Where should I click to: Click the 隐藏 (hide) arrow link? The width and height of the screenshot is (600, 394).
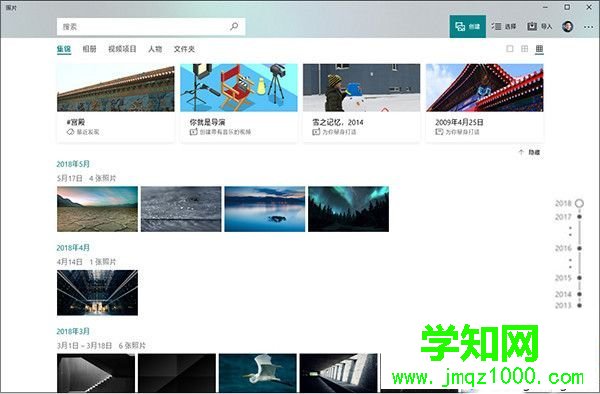(530, 152)
